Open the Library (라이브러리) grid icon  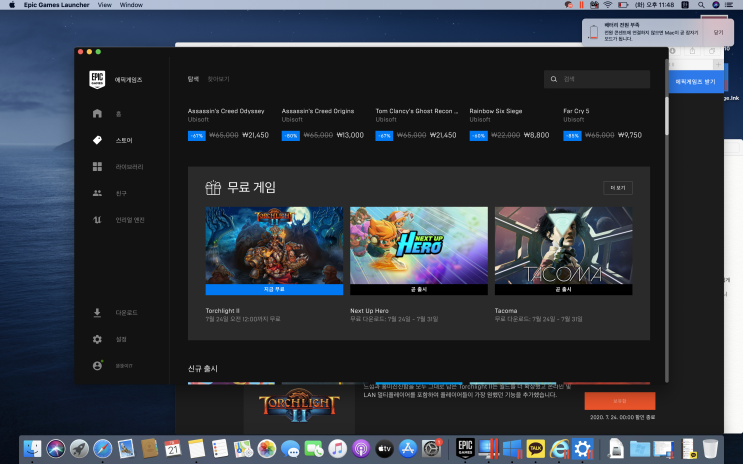pyautogui.click(x=97, y=166)
